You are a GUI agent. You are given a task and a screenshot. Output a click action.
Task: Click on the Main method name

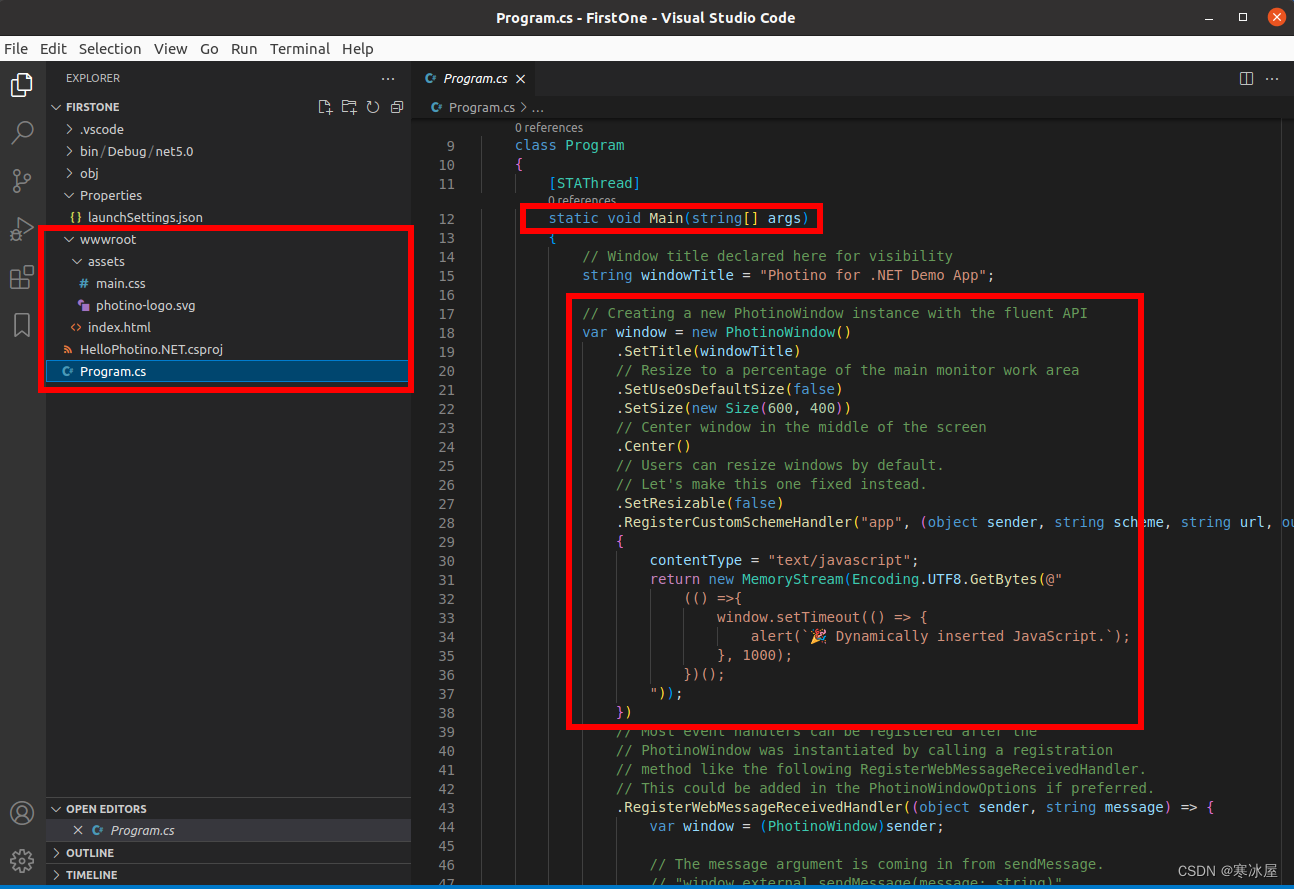666,218
